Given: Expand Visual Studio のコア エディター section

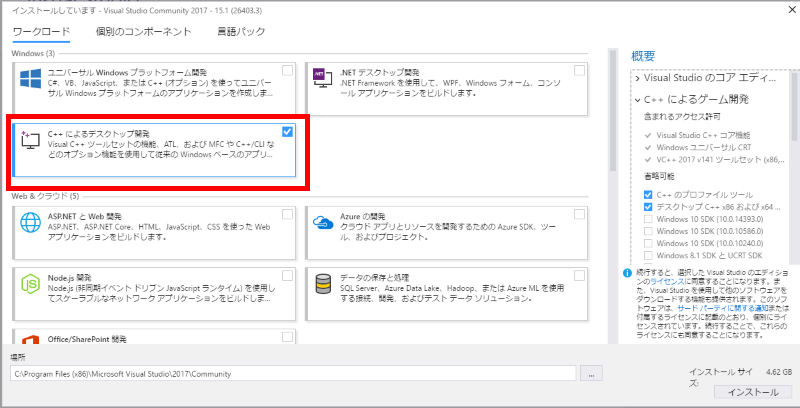Looking at the screenshot, I should (638, 79).
